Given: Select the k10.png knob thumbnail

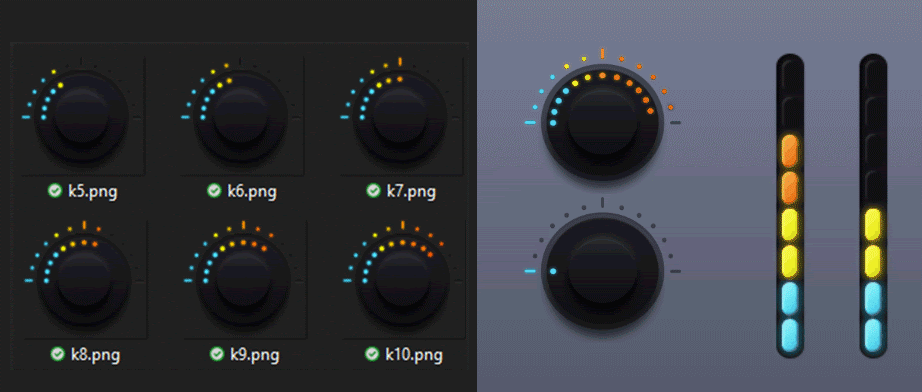Looking at the screenshot, I should point(402,280).
